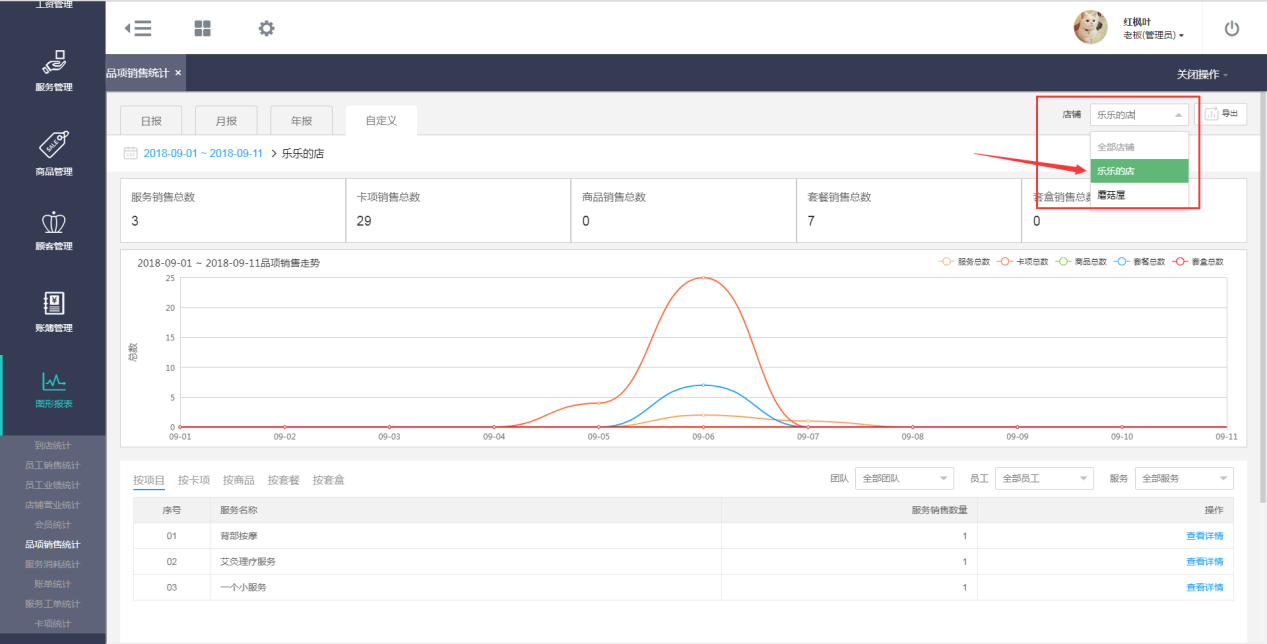Click 查看详情 for 背部按摩
The image size is (1267, 644).
pos(1204,536)
